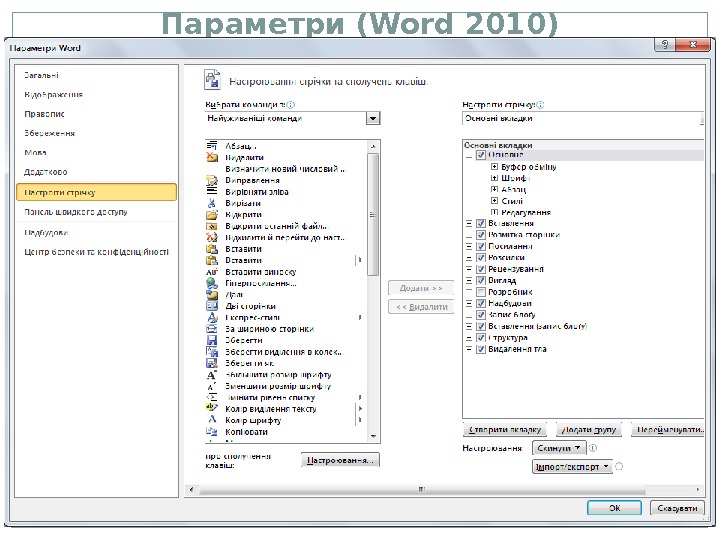This screenshot has width=720, height=540.
Task: Select the Колір шрифту icon
Action: pyautogui.click(x=212, y=420)
